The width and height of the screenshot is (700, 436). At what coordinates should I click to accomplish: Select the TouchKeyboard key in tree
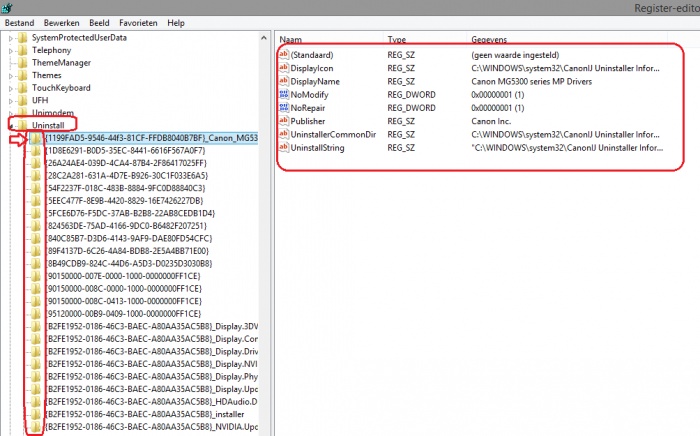(x=60, y=87)
